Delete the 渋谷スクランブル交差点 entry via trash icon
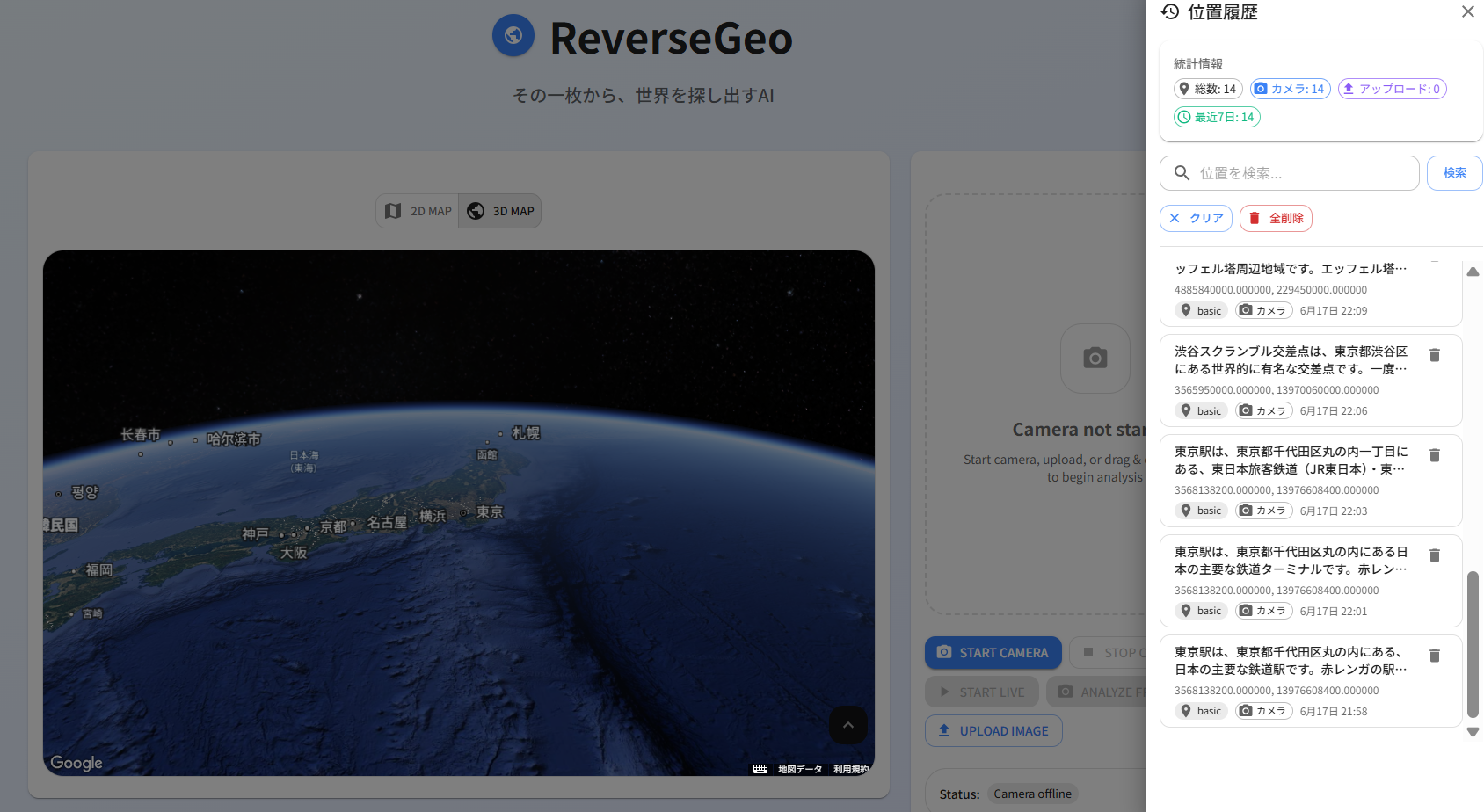Viewport: 1484px width, 812px height. pos(1435,355)
